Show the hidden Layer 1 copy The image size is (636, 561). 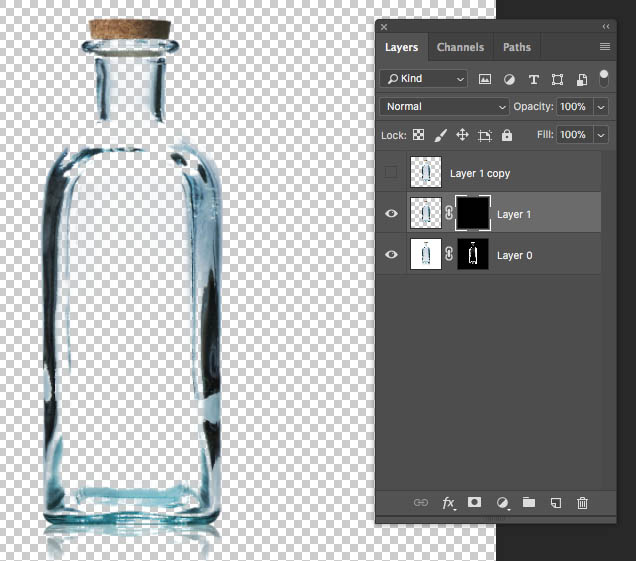[x=391, y=172]
